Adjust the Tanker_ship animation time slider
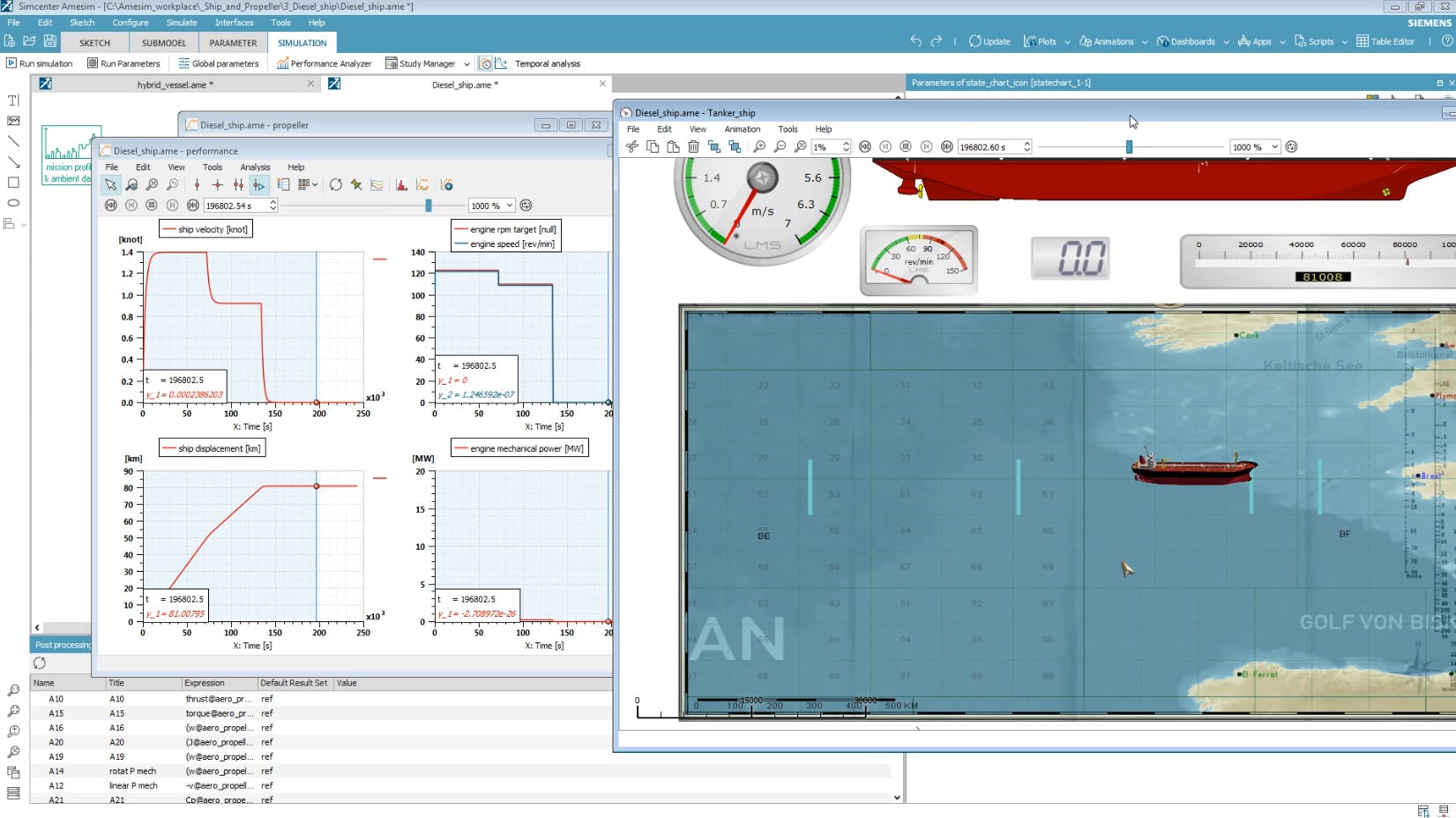This screenshot has width=1456, height=818. (x=1129, y=146)
